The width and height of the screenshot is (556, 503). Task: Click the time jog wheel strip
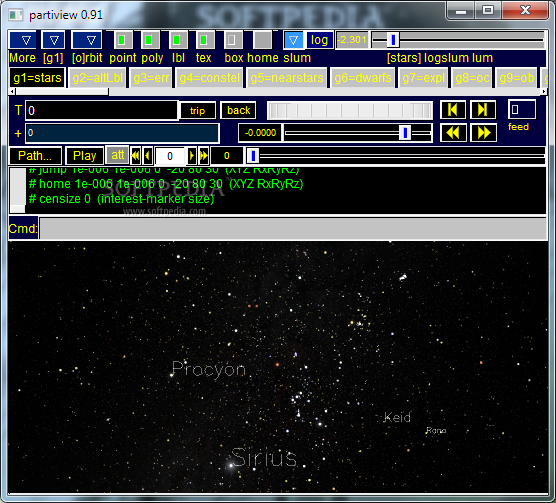tap(350, 111)
